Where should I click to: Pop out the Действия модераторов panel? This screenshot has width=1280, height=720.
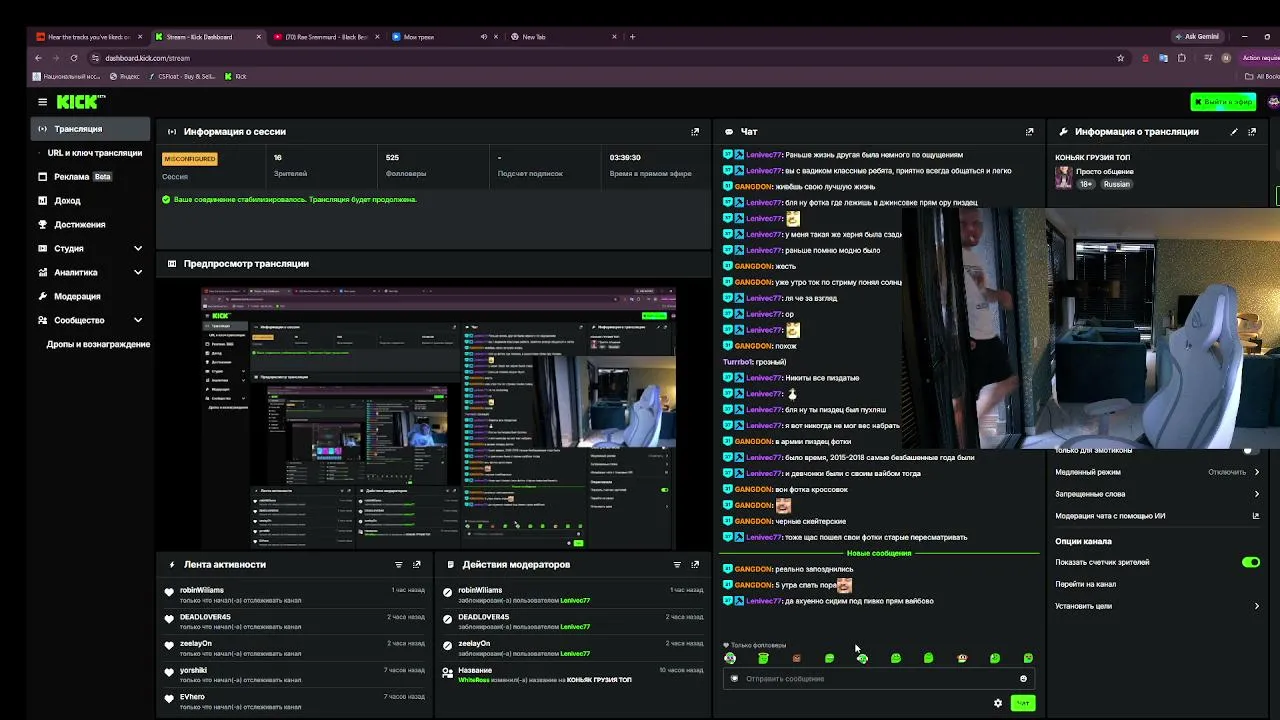coord(695,565)
